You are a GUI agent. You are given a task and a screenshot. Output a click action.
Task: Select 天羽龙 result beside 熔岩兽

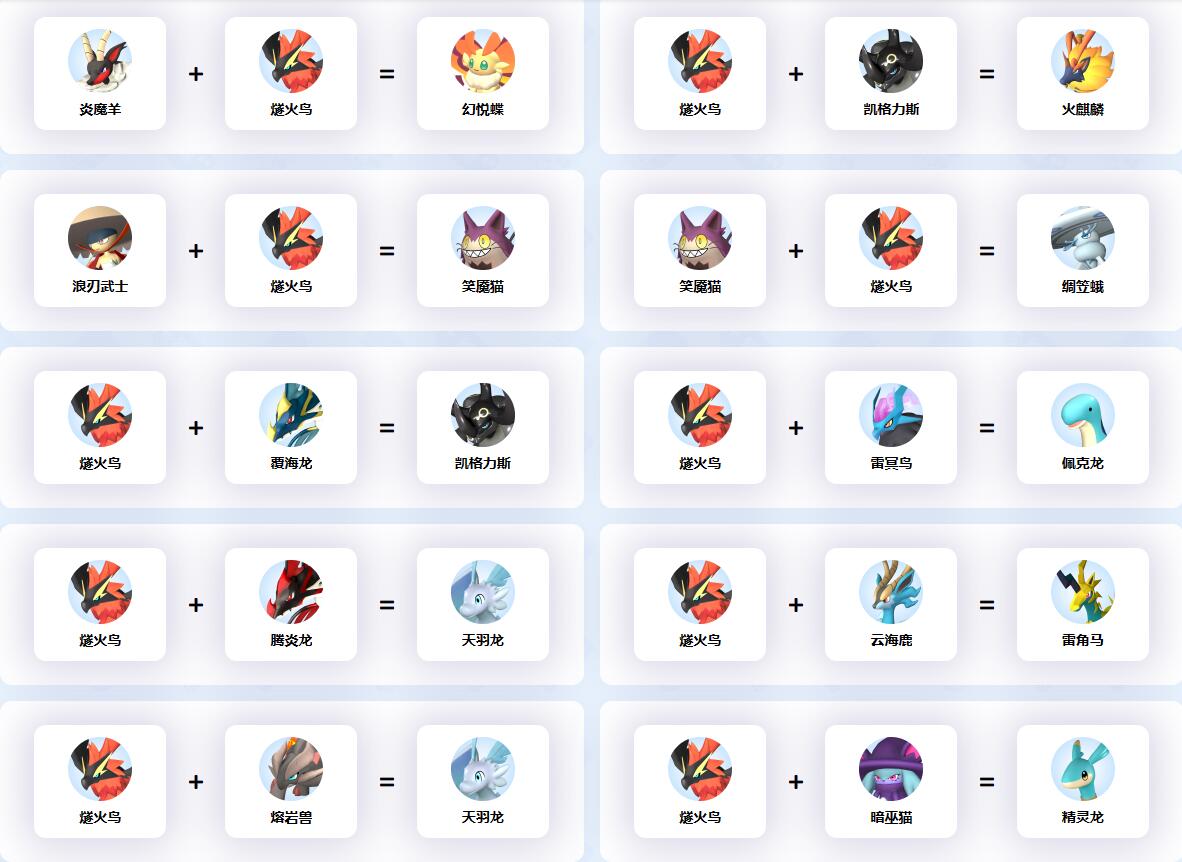[482, 781]
